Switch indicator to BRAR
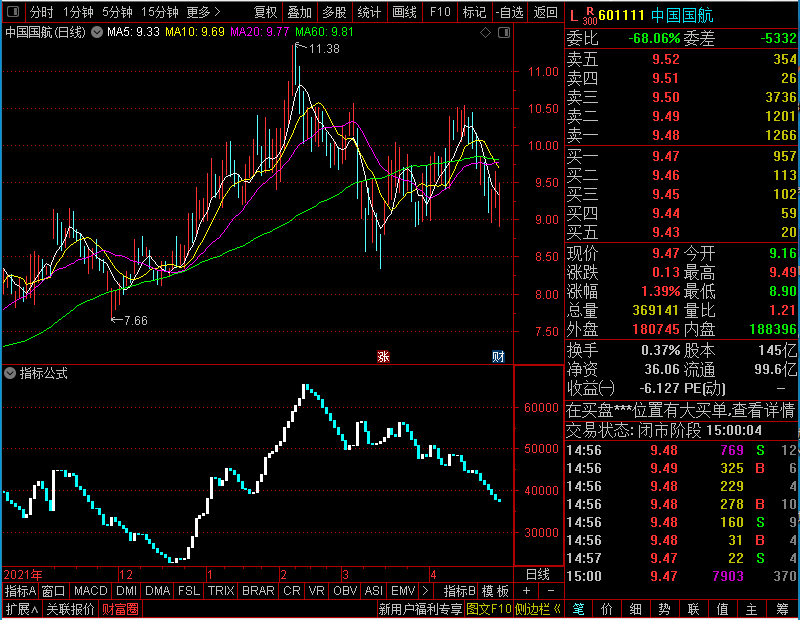This screenshot has height=620, width=800. 258,591
